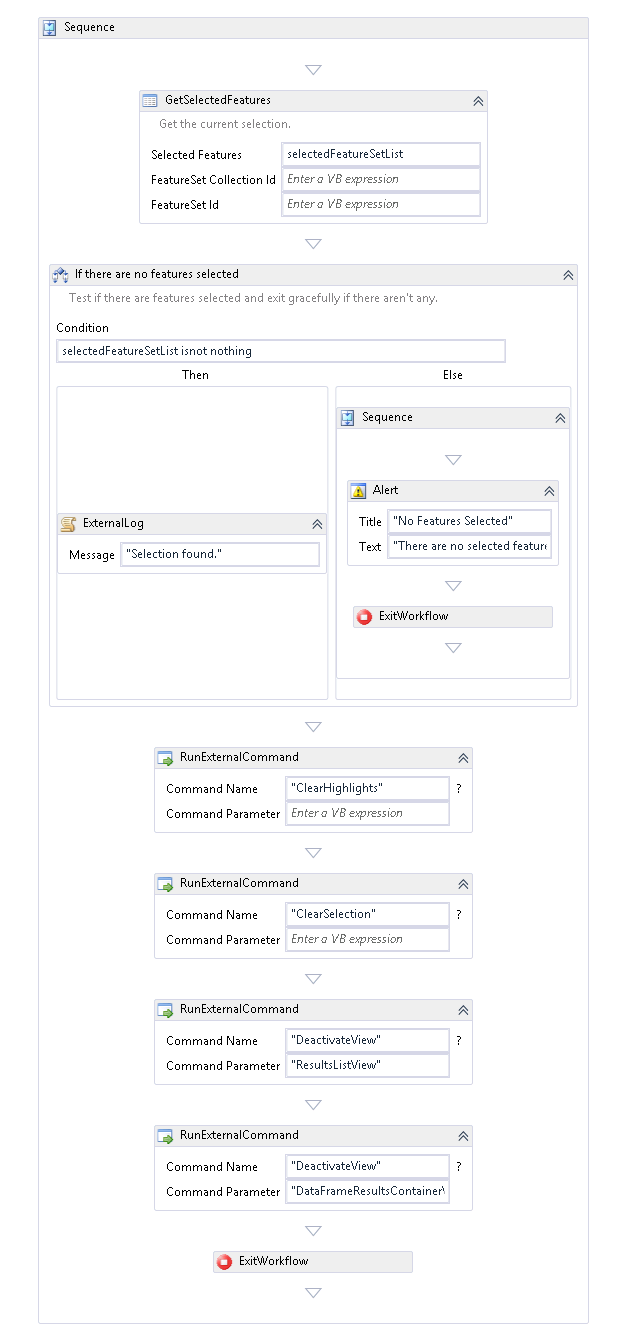This screenshot has width=626, height=1344.
Task: Select the outer Sequence title bar
Action: [313, 28]
